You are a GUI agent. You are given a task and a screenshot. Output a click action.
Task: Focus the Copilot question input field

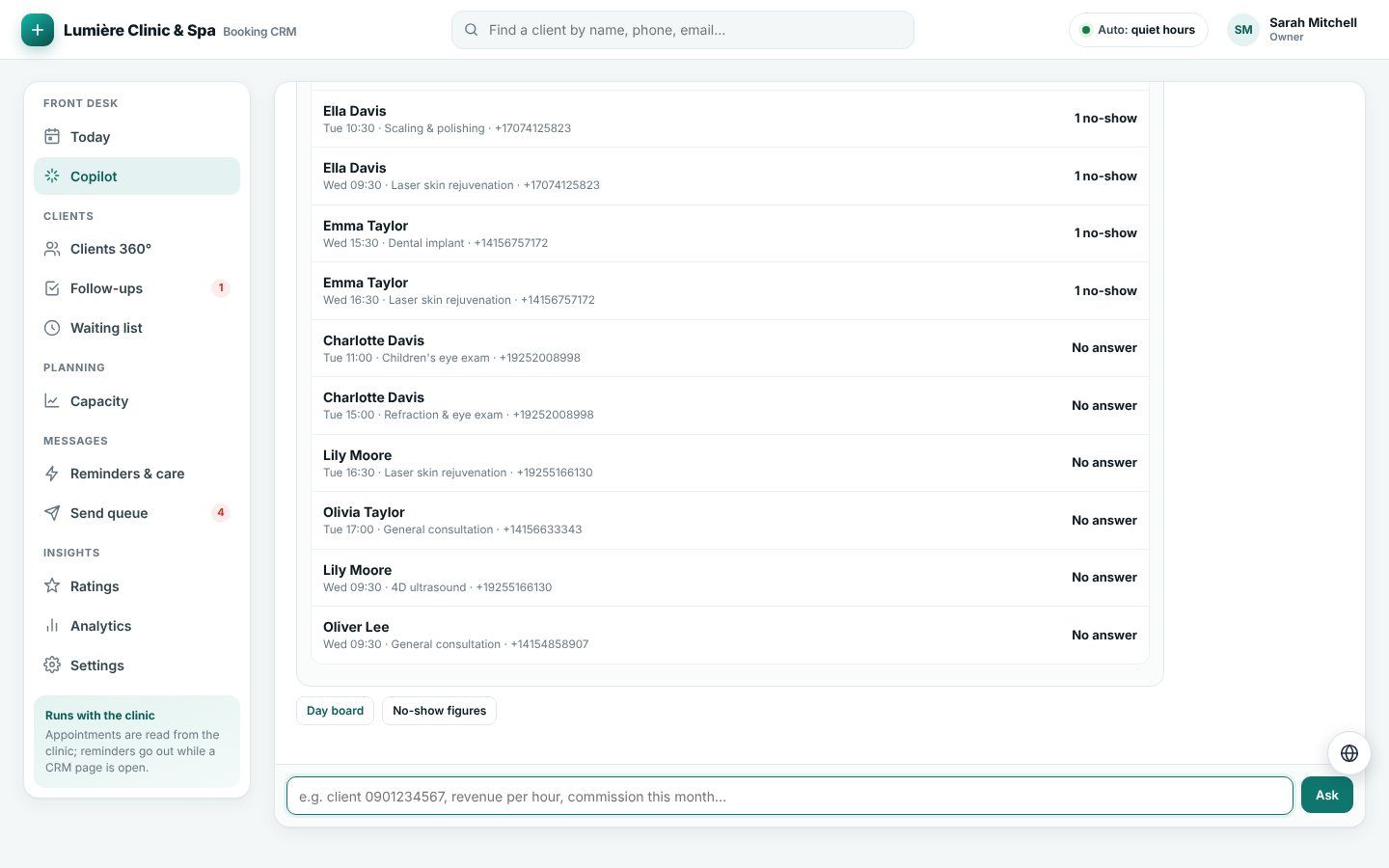tap(789, 796)
